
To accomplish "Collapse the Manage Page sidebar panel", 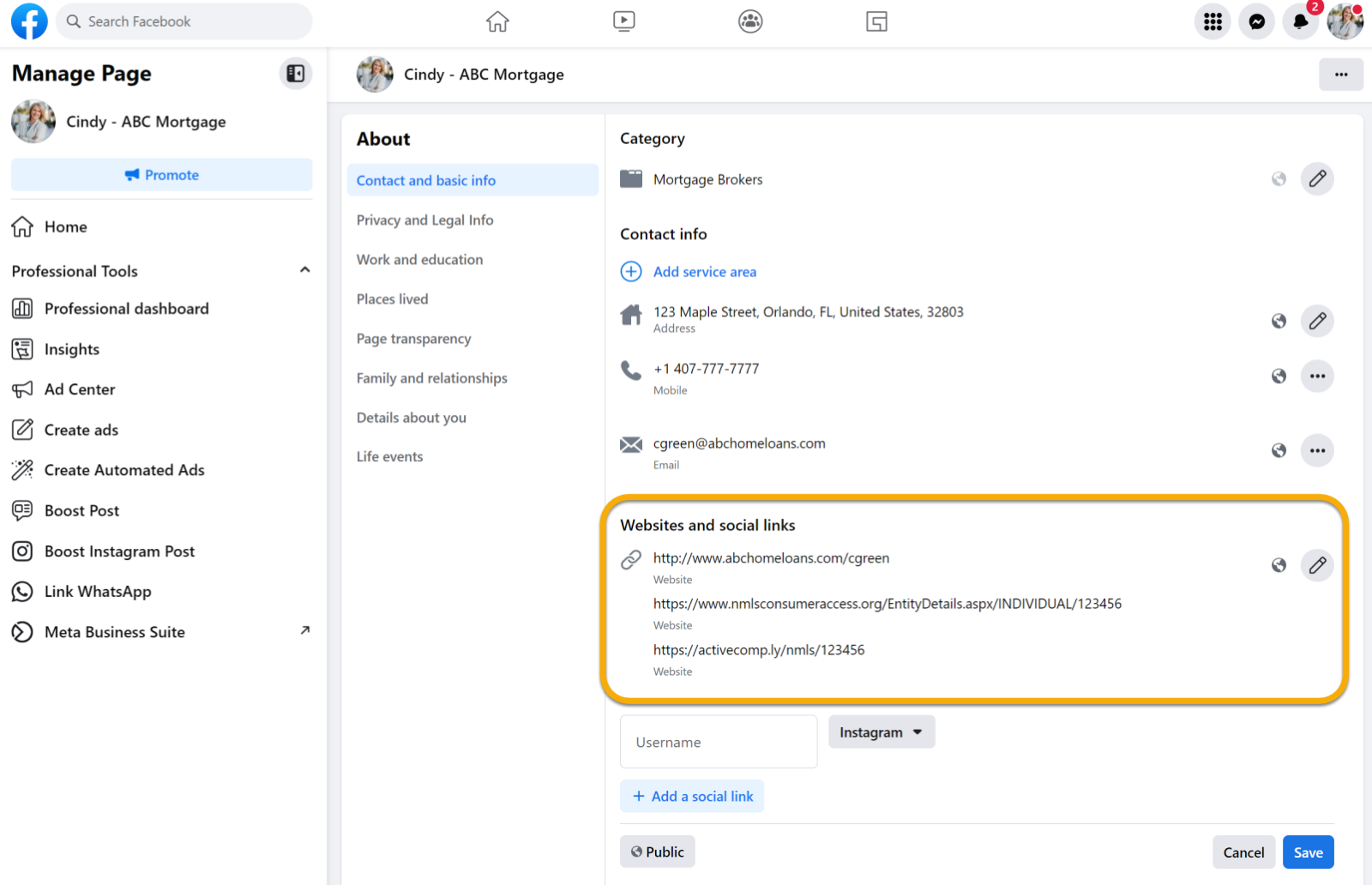I will pyautogui.click(x=296, y=74).
